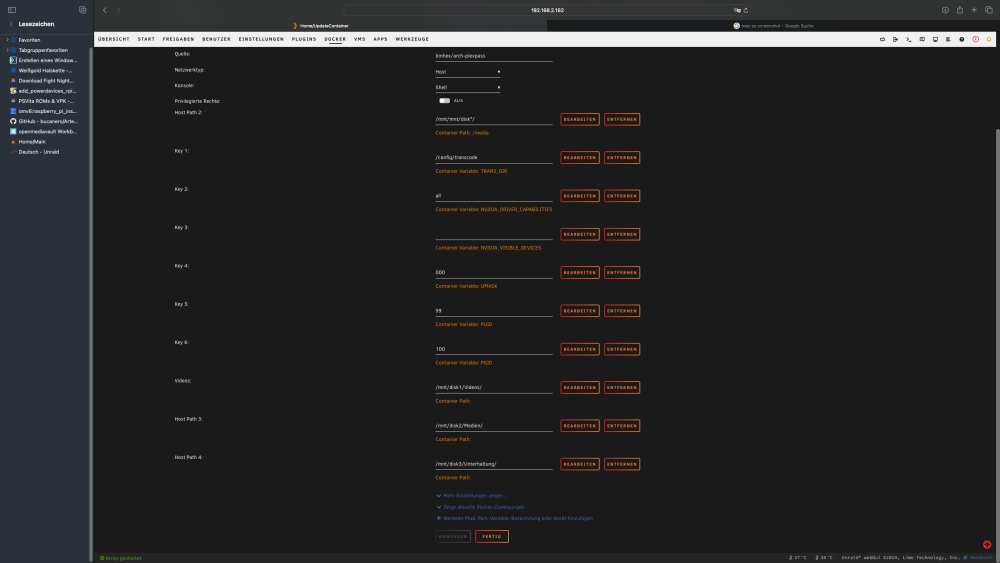1000x563 pixels.
Task: Show the tab overview icon
Action: click(x=989, y=10)
